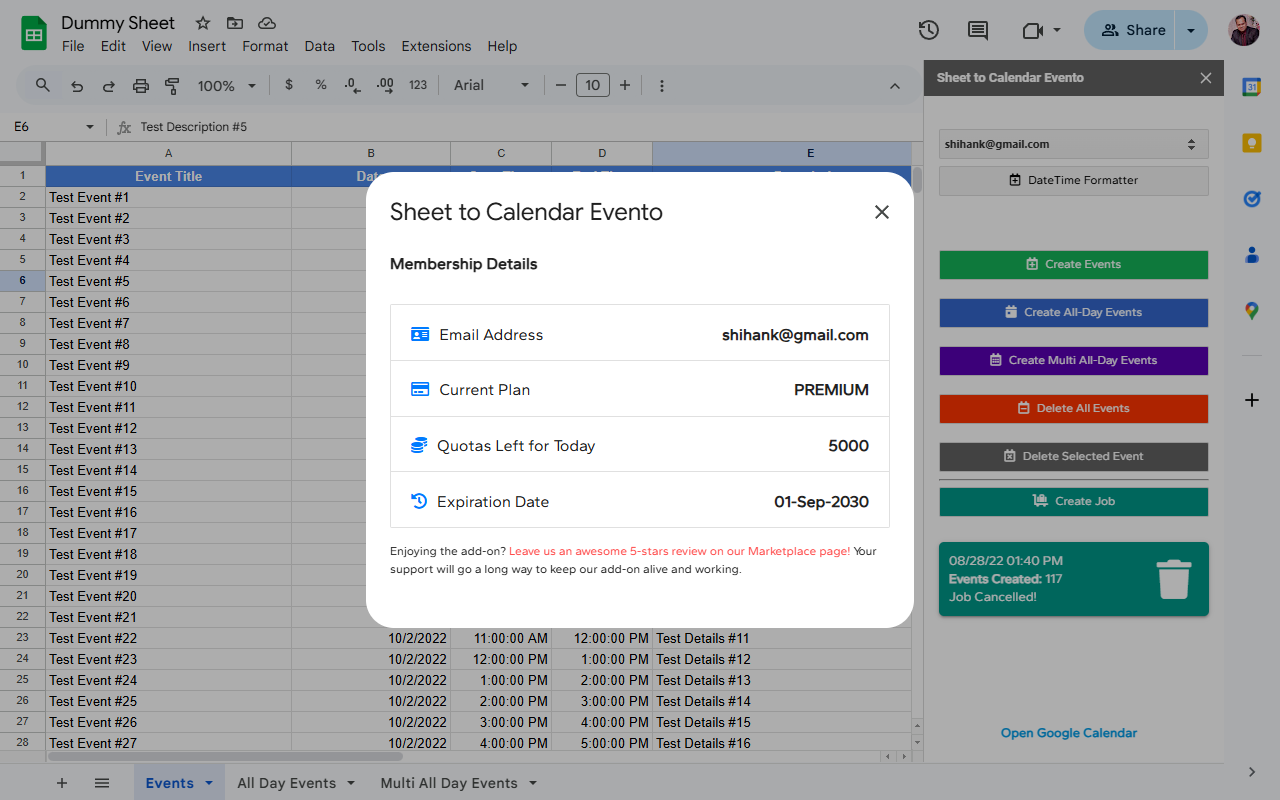
Task: Click the red Delete All Events button
Action: click(1073, 408)
